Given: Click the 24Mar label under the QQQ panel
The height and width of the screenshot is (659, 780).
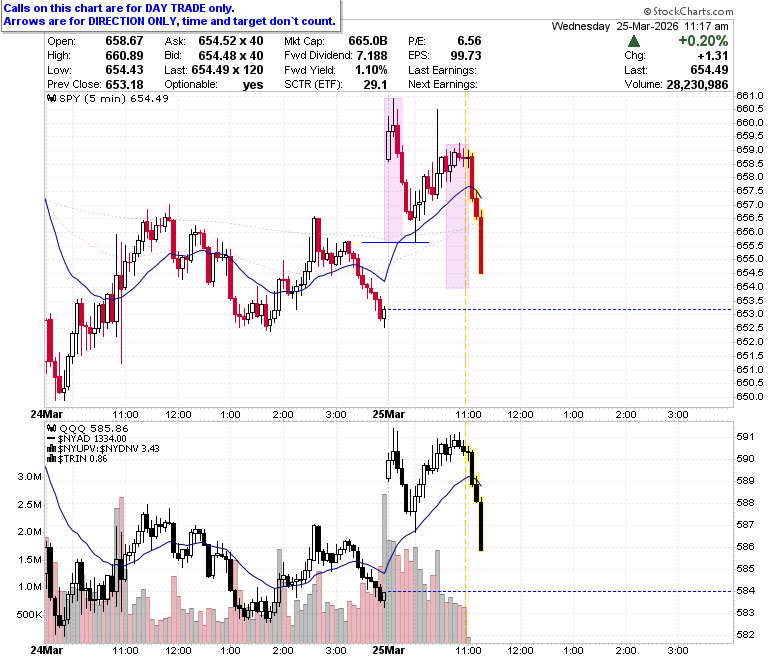Looking at the screenshot, I should pos(47,650).
